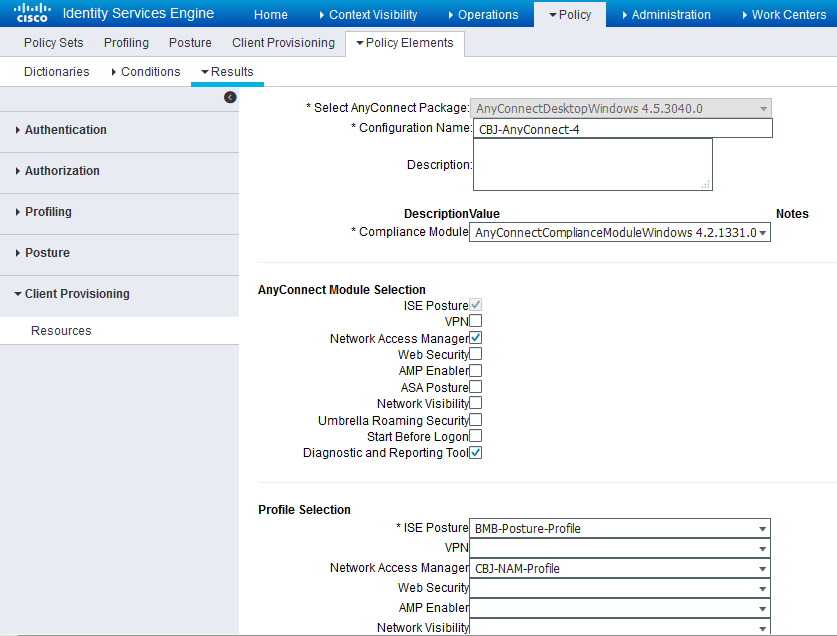Open the Work Centers menu
Screen dimensions: 837x636
tap(787, 14)
